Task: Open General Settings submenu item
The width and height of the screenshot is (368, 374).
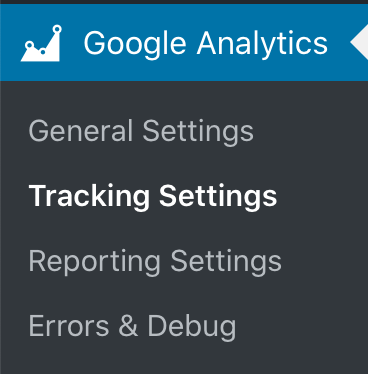Action: tap(141, 131)
